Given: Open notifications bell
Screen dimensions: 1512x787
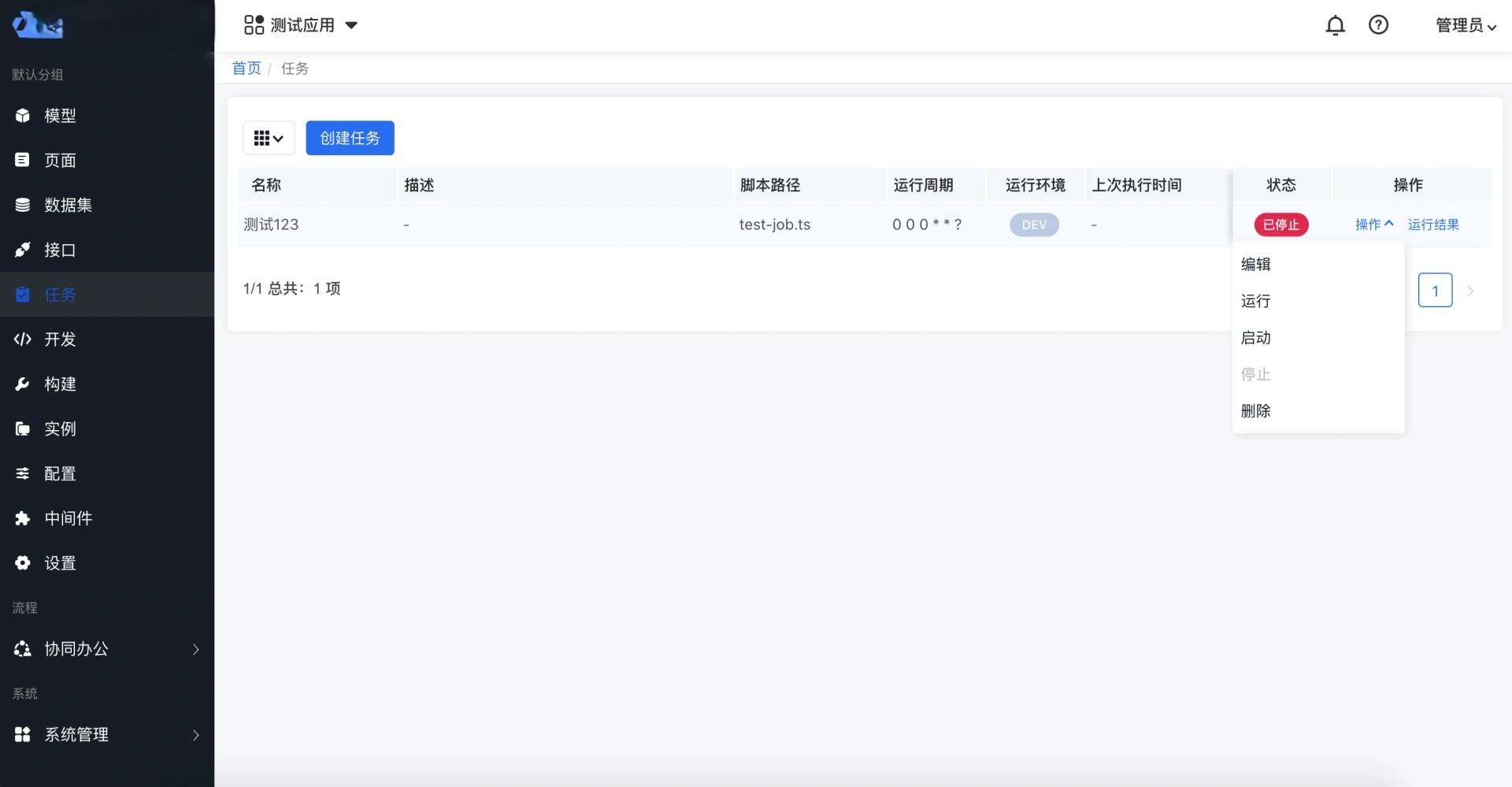Looking at the screenshot, I should [1336, 25].
